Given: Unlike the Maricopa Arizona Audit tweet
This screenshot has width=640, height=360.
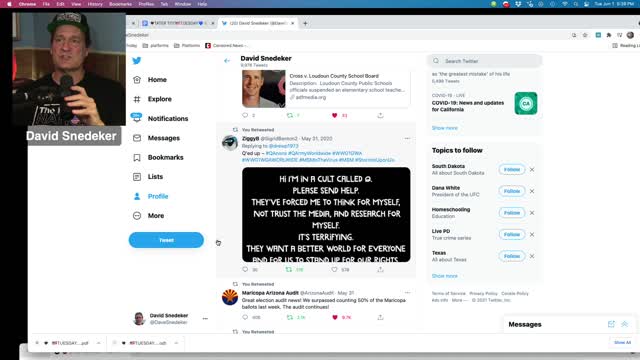Looking at the screenshot, I should click(x=335, y=317).
